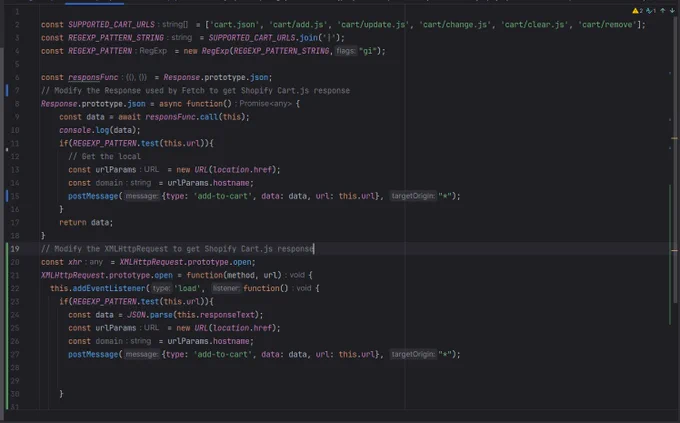
Task: Click the "Promise<any>" return type hint on line 8
Action: pyautogui.click(x=266, y=104)
